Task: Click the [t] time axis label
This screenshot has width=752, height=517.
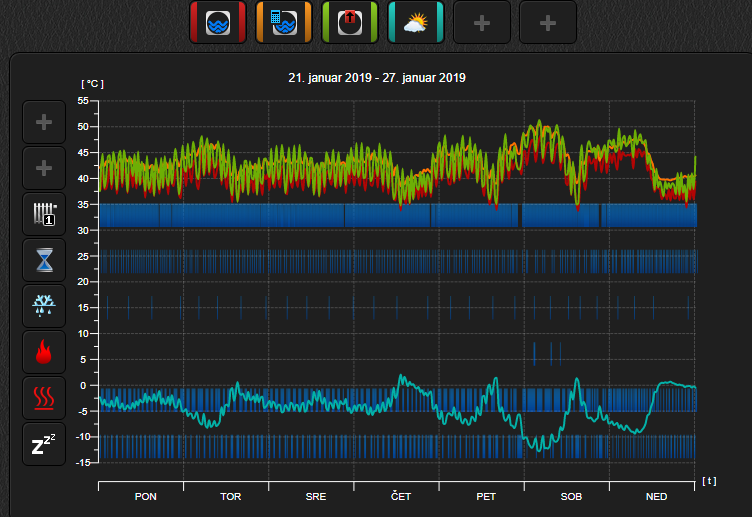Action: point(709,481)
